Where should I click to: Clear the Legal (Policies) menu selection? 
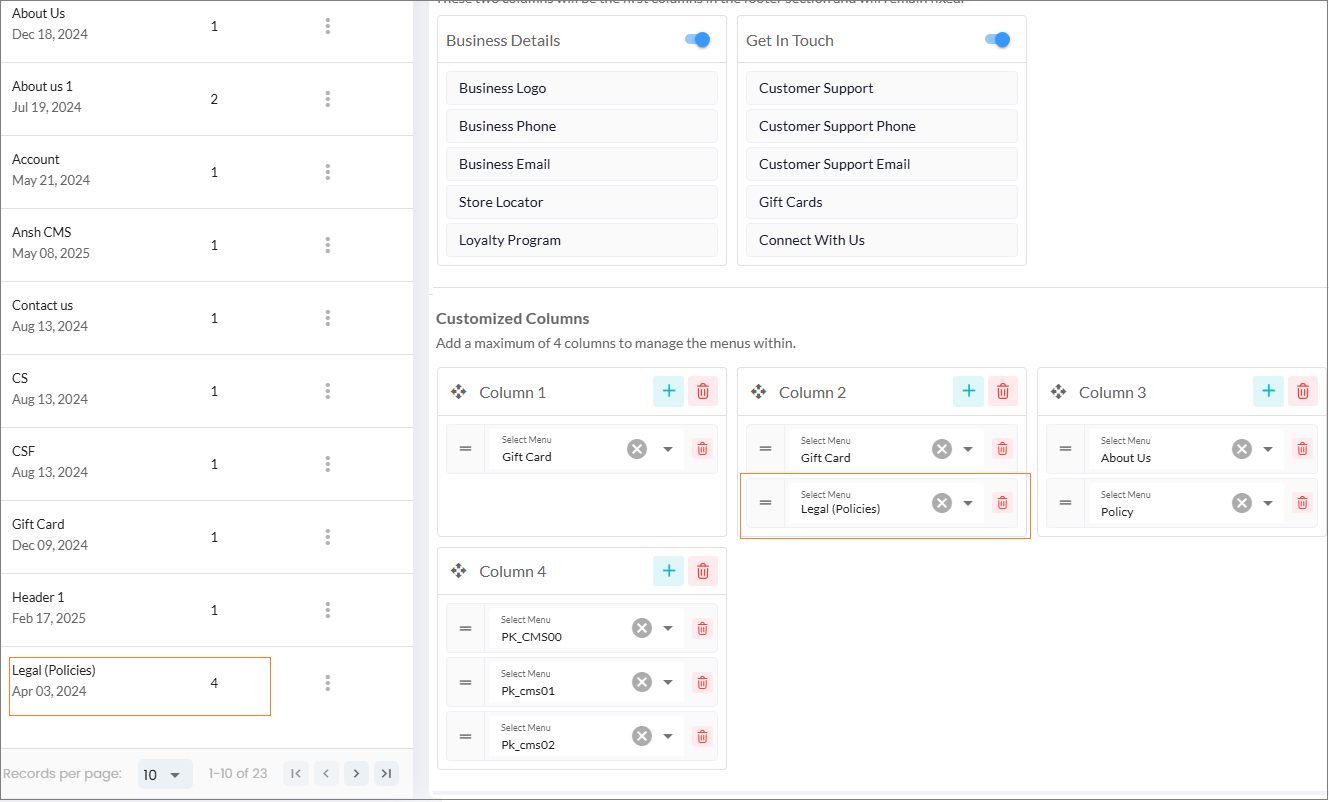941,503
